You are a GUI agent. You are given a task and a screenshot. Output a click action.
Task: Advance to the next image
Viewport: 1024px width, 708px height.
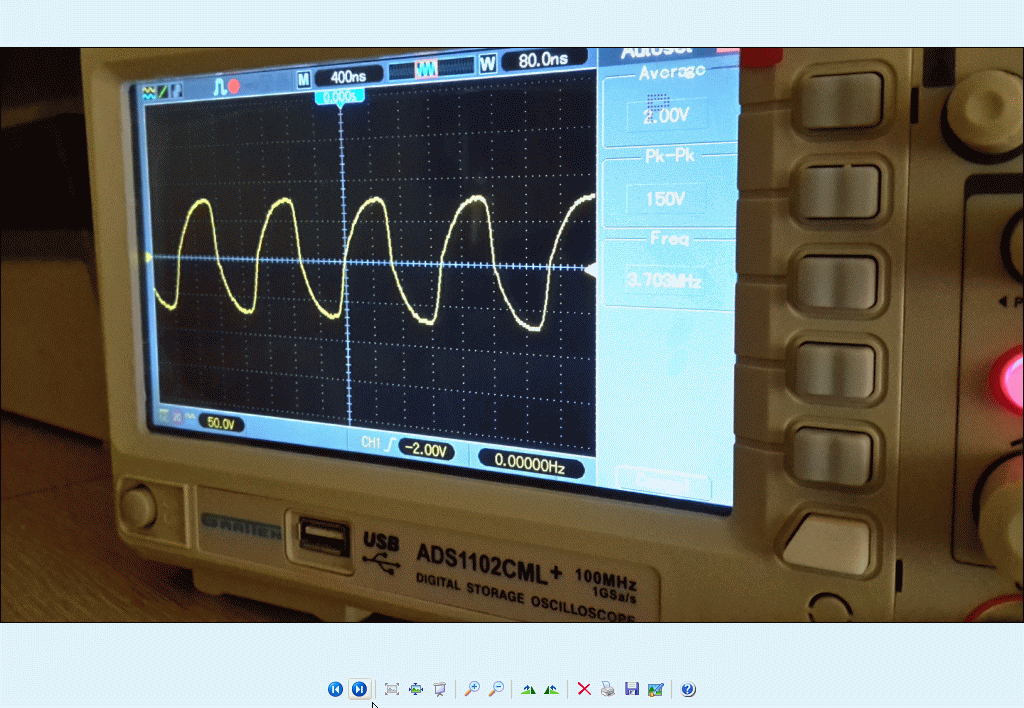[359, 689]
